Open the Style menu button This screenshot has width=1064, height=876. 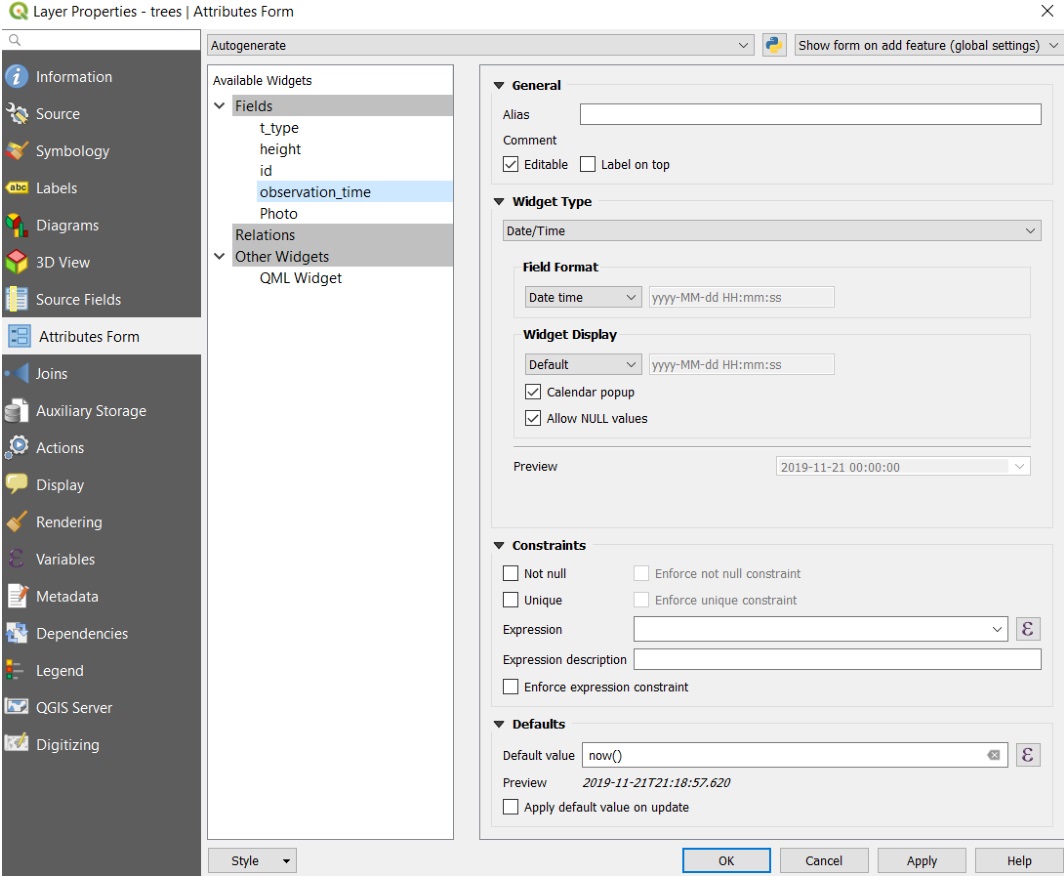(252, 861)
